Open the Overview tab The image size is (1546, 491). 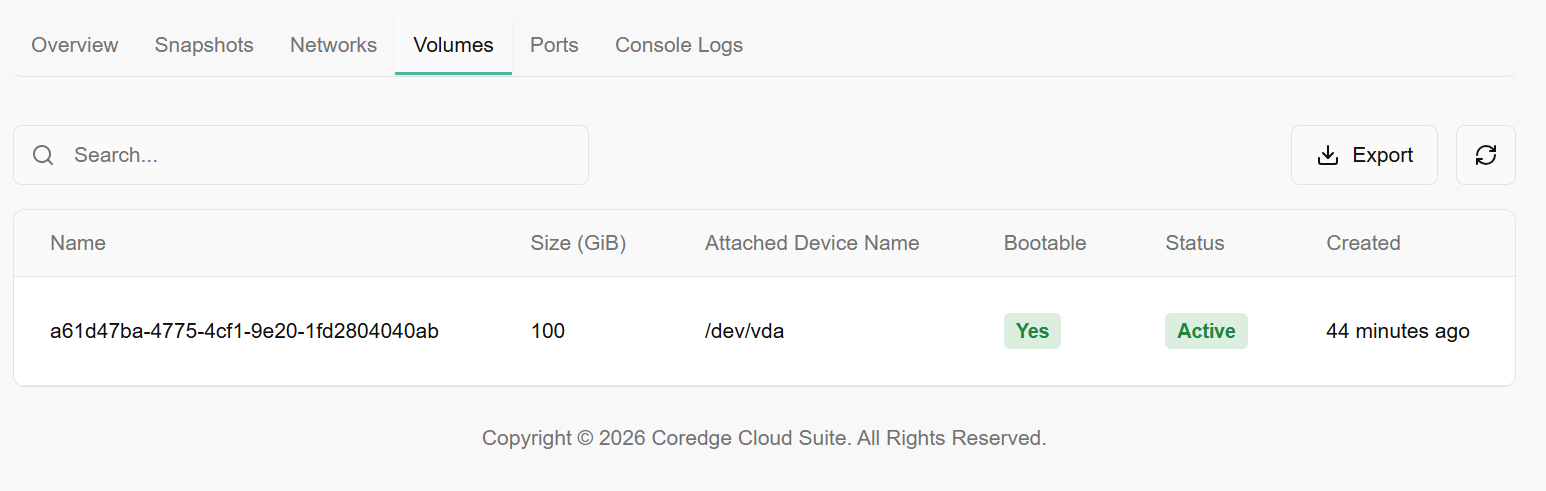click(x=75, y=45)
